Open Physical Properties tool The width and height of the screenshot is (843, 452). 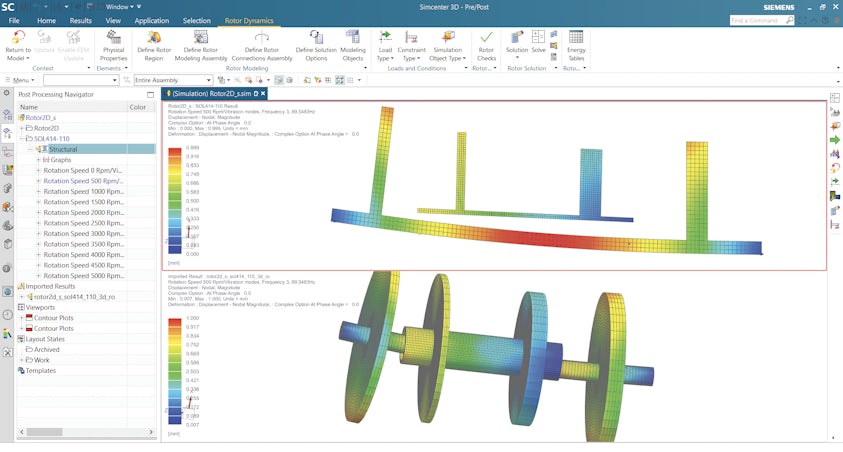pyautogui.click(x=113, y=46)
